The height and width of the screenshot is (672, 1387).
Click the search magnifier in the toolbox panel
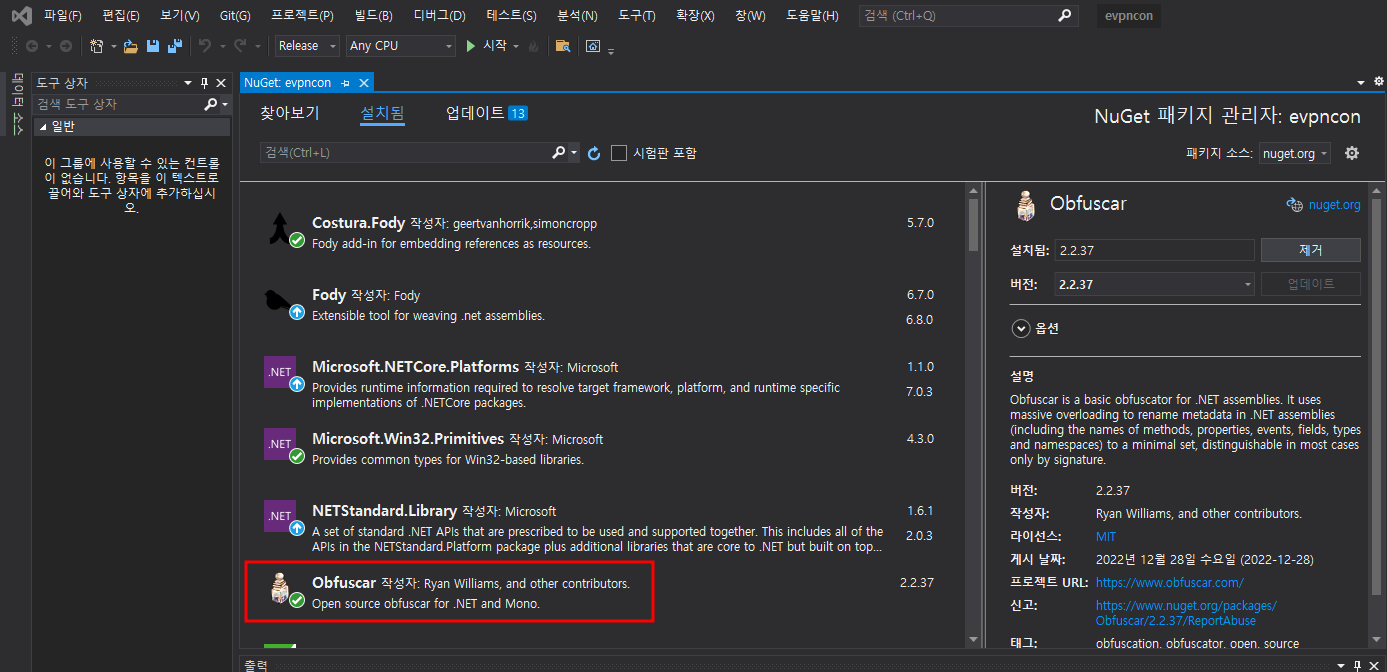[210, 104]
